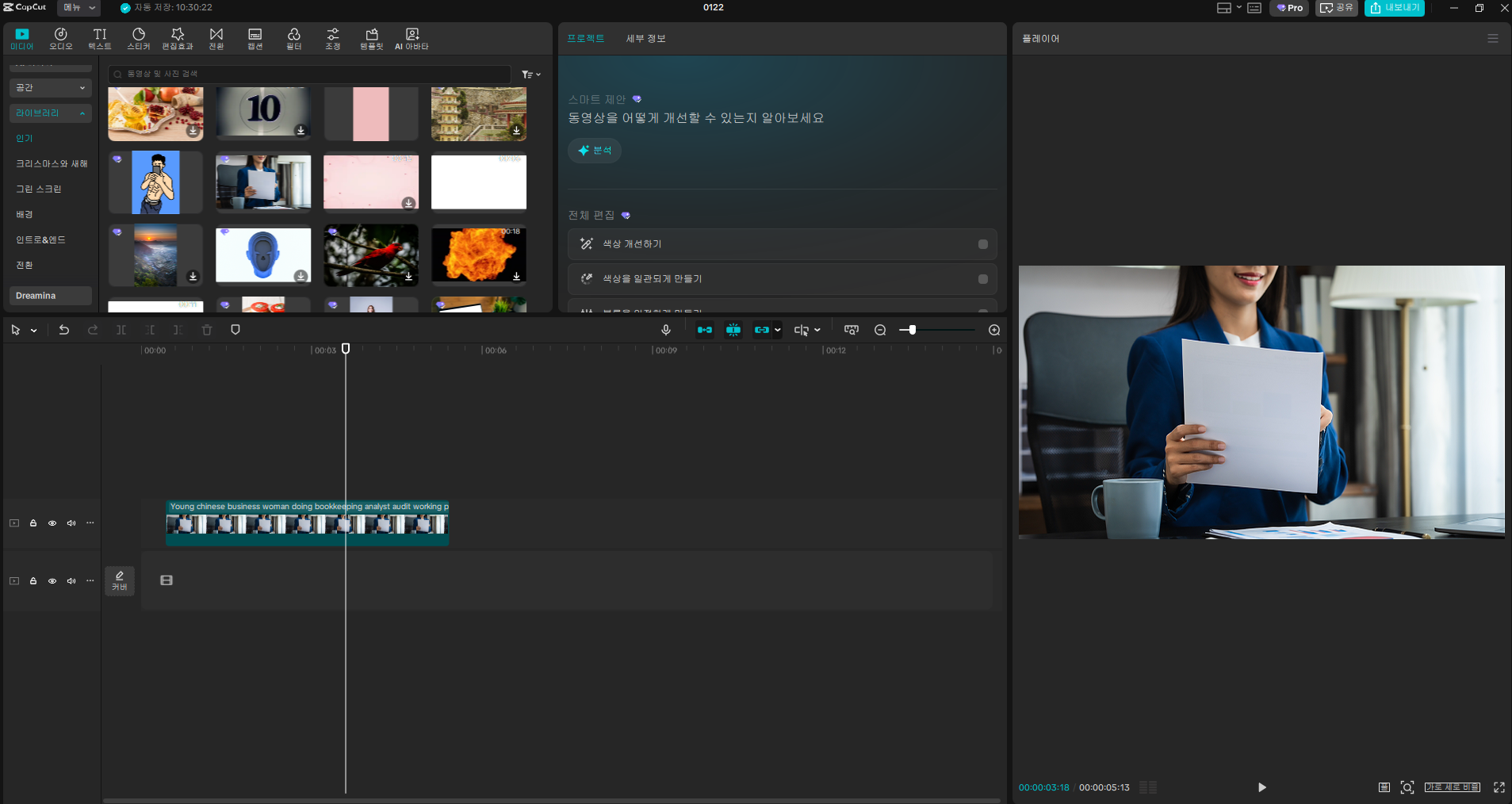
Task: Click the player full screen icon
Action: point(1499,787)
